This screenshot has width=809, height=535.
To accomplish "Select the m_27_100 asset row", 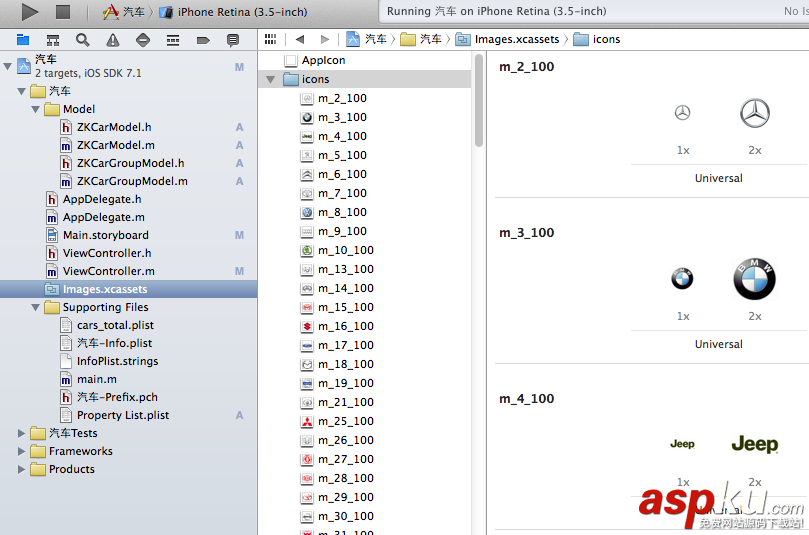I will pyautogui.click(x=365, y=460).
